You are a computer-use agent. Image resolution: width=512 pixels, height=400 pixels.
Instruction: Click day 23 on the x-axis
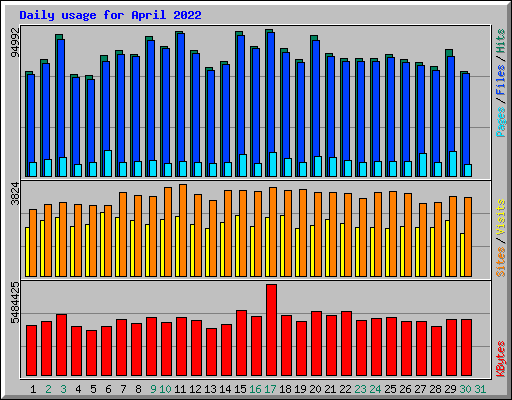[x=360, y=389]
